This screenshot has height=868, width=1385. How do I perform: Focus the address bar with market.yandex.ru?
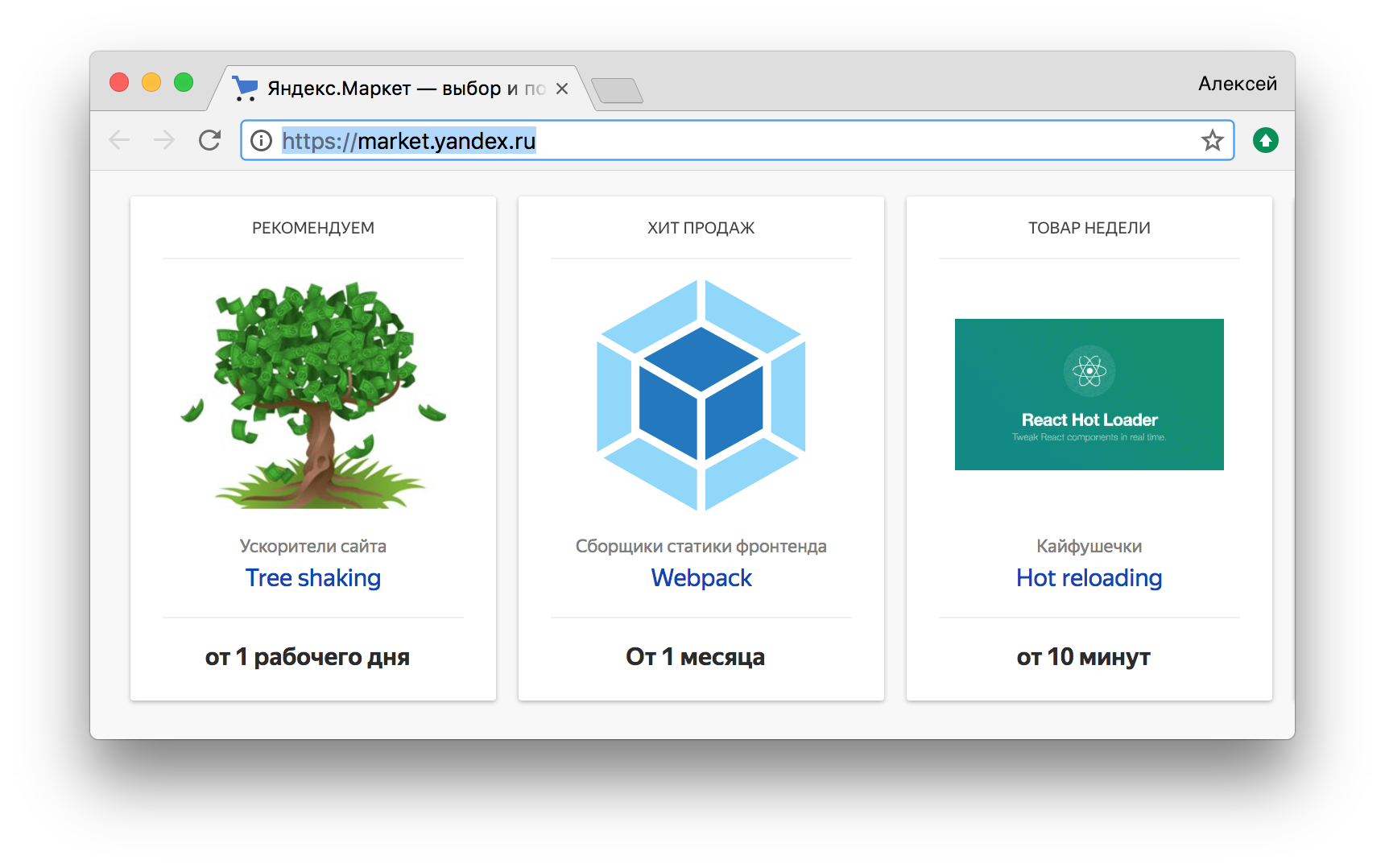point(737,141)
